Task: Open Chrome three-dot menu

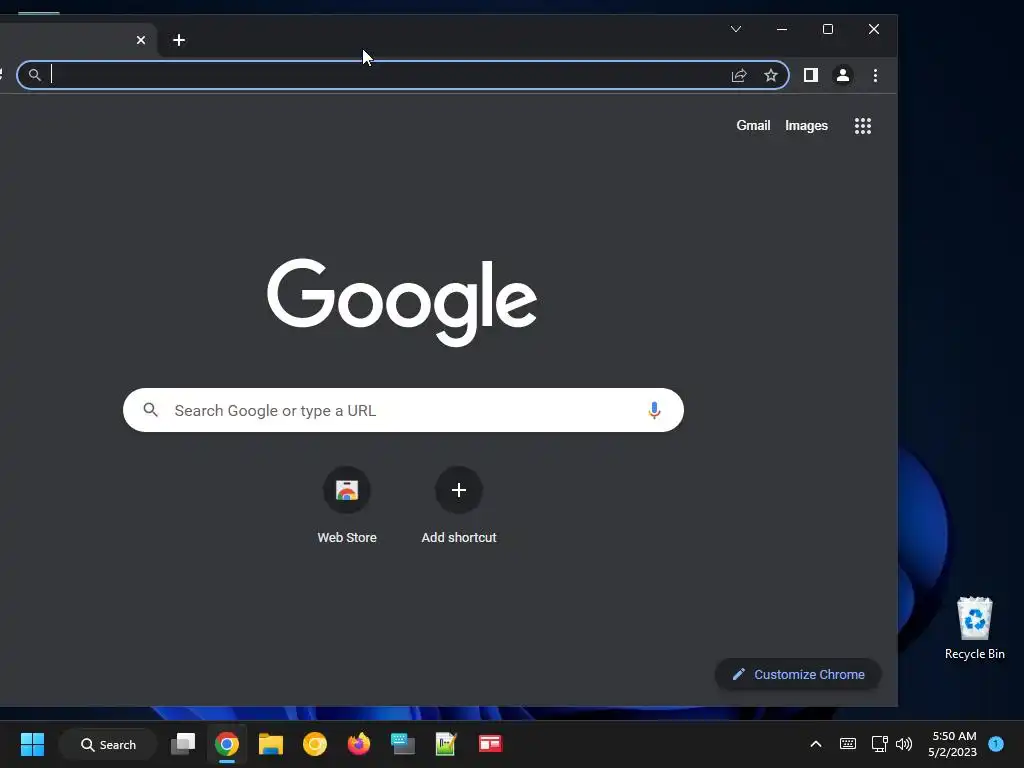Action: coord(875,76)
